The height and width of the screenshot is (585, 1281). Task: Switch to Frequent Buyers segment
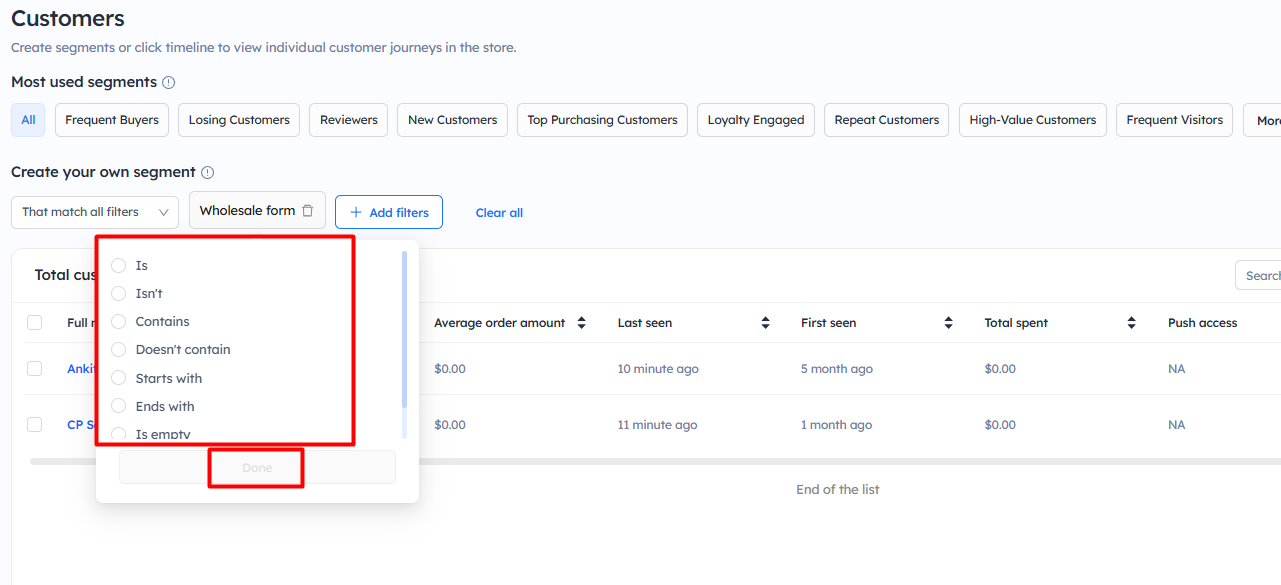tap(112, 120)
